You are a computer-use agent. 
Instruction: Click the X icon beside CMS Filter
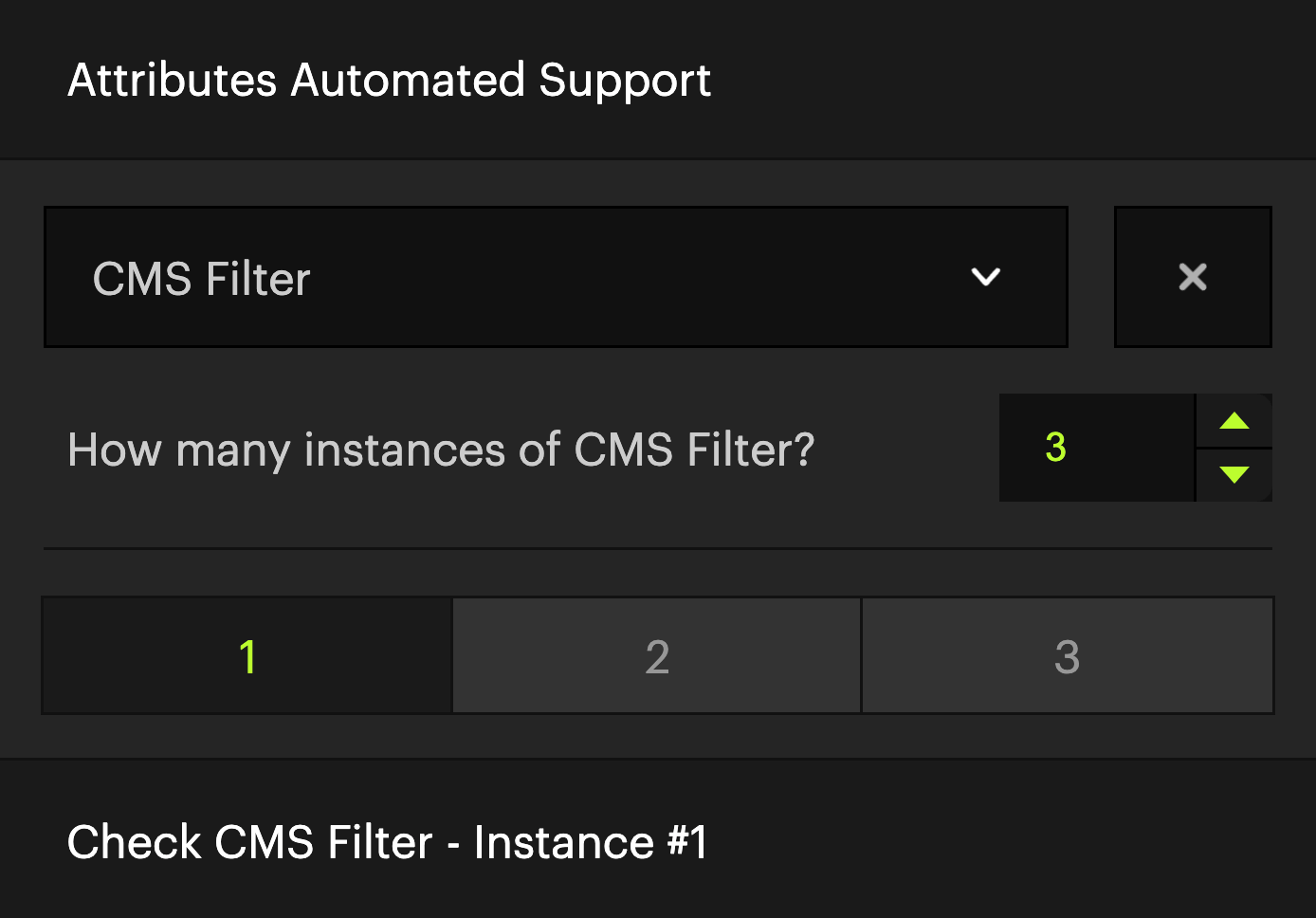[1193, 277]
